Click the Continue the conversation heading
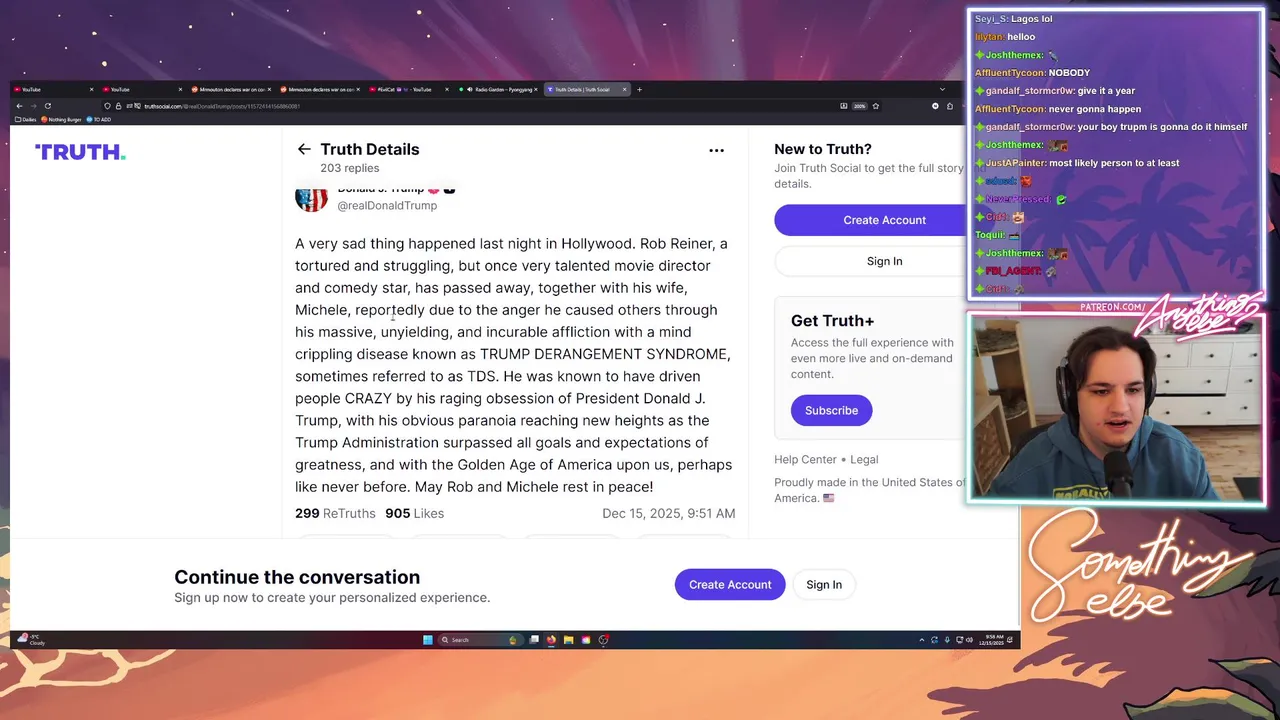The height and width of the screenshot is (720, 1280). click(297, 577)
